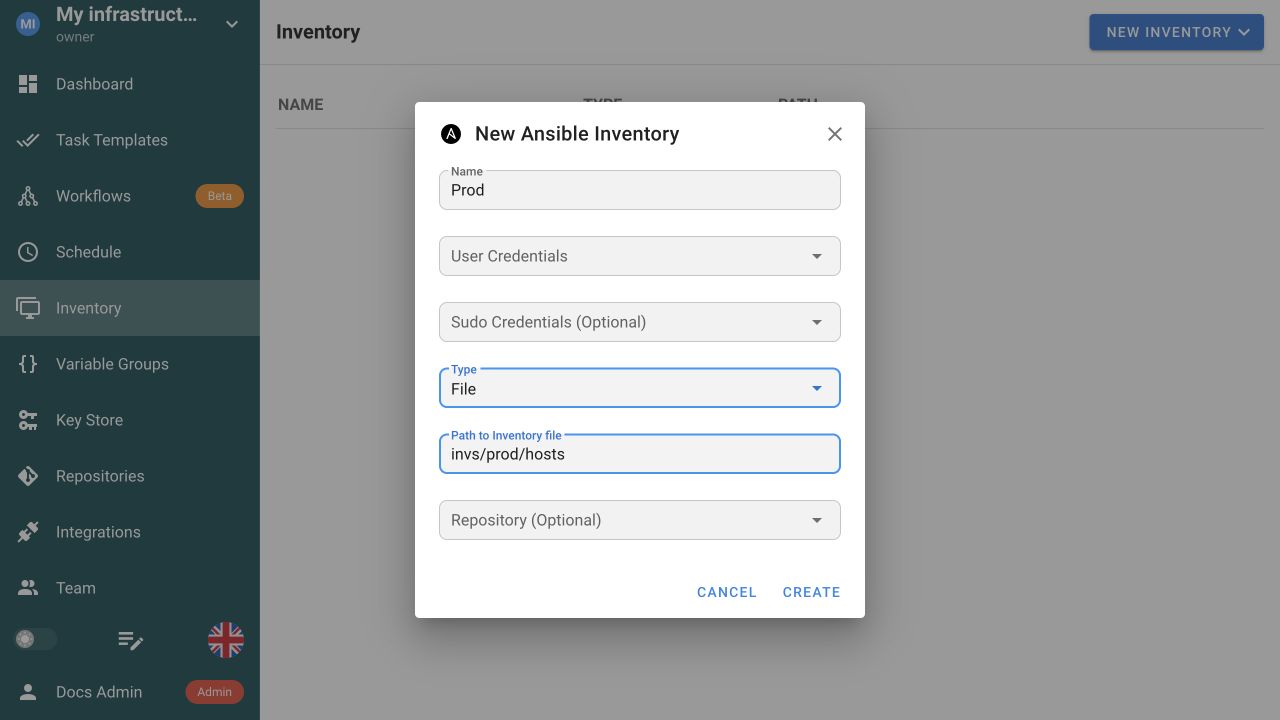Go to Dashboard in sidebar
Image resolution: width=1280 pixels, height=720 pixels.
click(x=130, y=84)
